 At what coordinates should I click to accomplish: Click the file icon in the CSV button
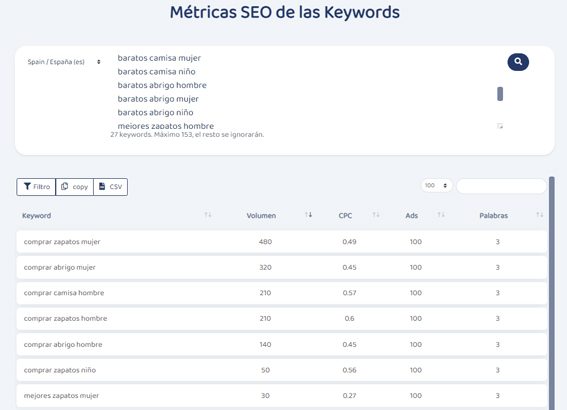point(102,186)
